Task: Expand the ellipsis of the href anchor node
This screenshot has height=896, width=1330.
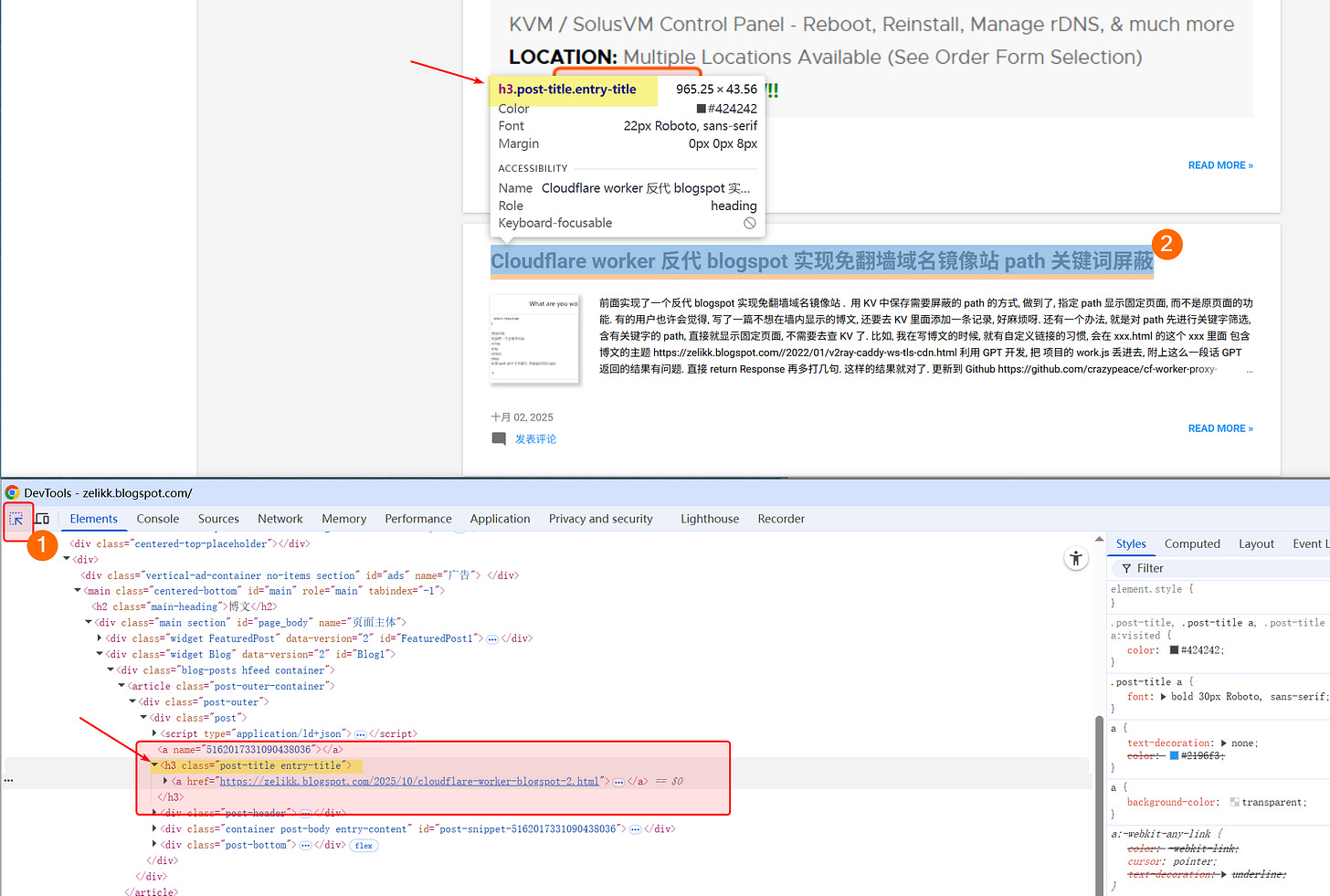Action: point(618,782)
